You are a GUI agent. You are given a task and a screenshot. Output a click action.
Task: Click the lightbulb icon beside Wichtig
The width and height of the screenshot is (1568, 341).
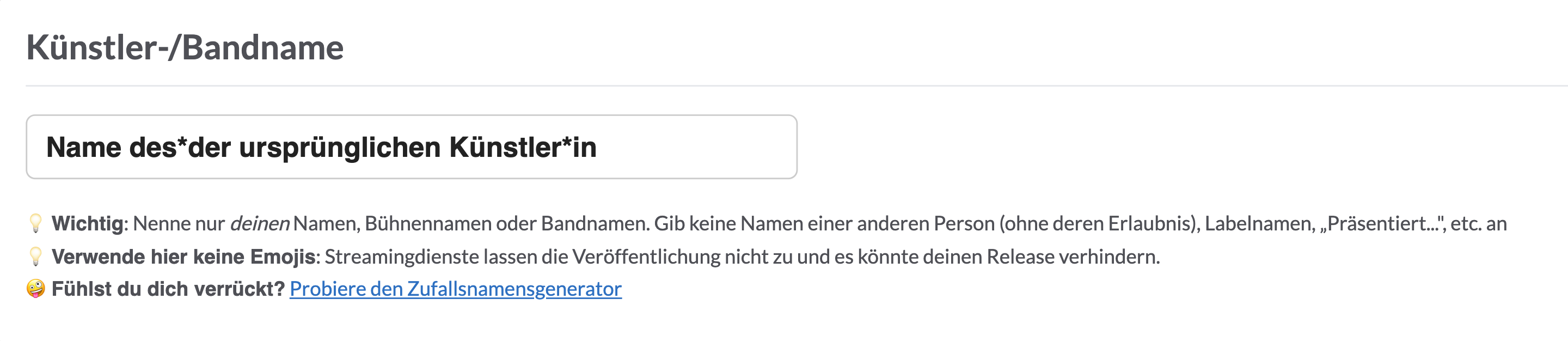pyautogui.click(x=35, y=223)
